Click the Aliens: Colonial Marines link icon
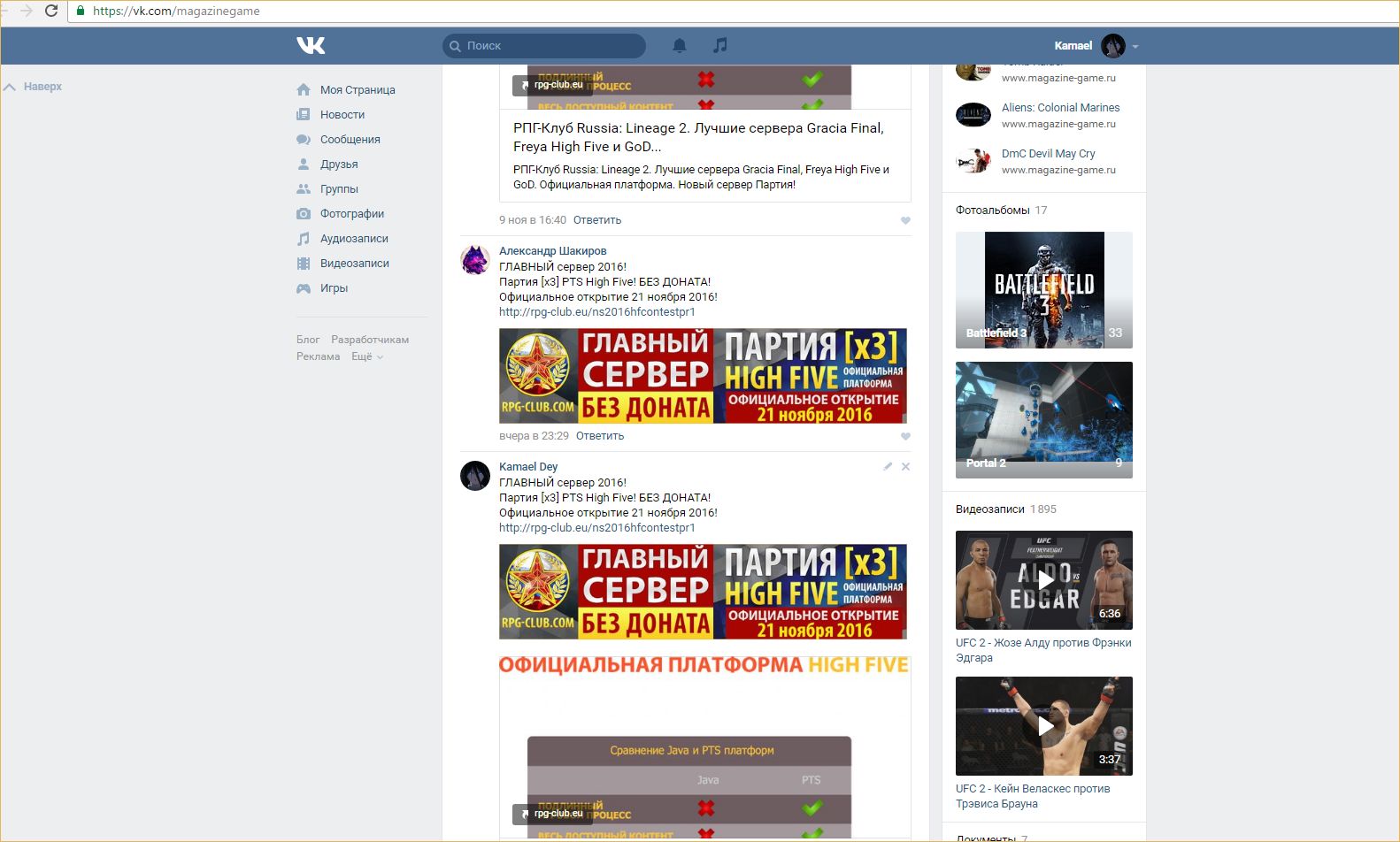This screenshot has width=1400, height=842. click(973, 115)
